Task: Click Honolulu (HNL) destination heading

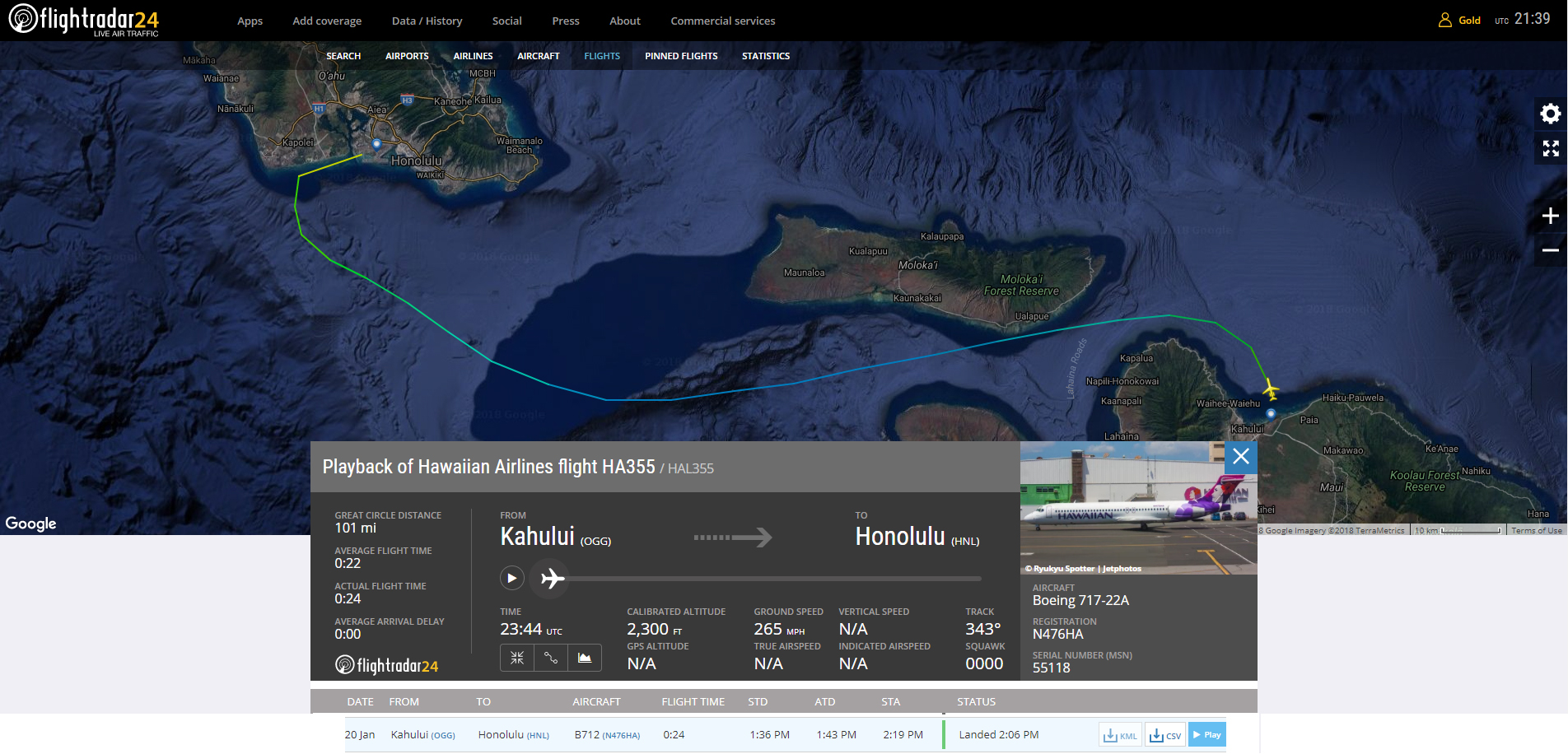Action: [917, 537]
